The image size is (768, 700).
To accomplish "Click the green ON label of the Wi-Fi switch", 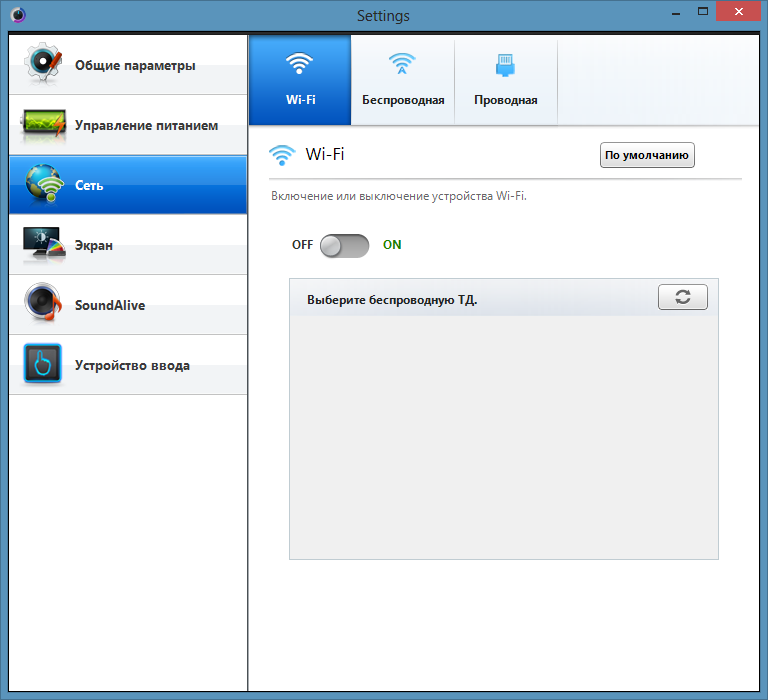I will tap(392, 245).
